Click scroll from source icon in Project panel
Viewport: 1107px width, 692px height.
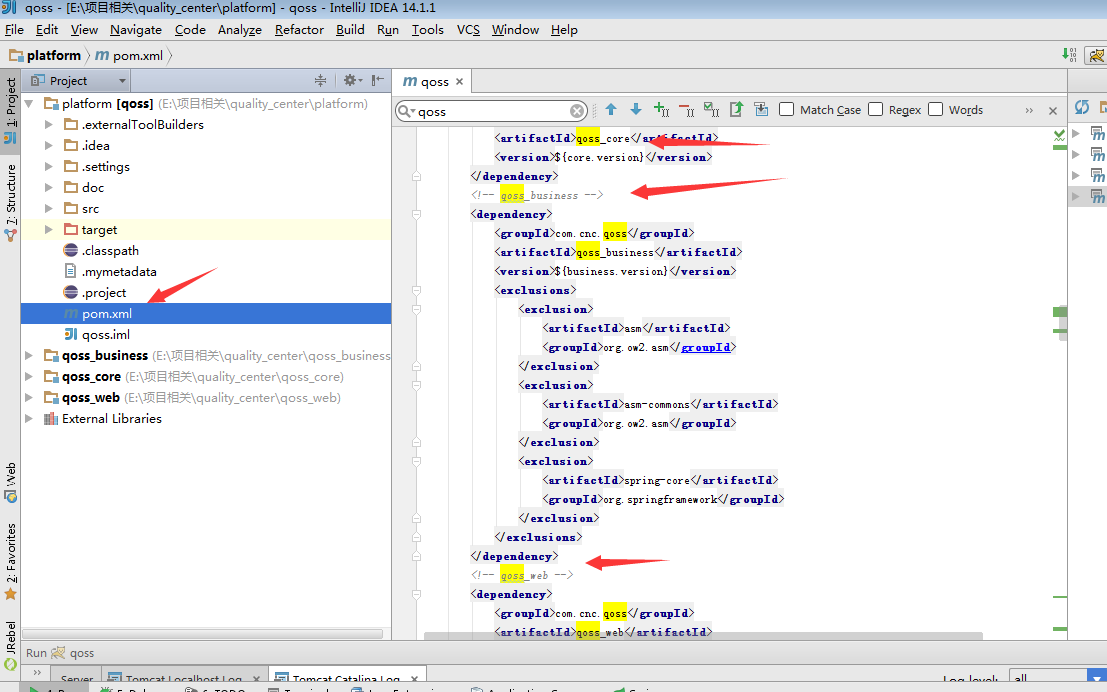point(321,80)
